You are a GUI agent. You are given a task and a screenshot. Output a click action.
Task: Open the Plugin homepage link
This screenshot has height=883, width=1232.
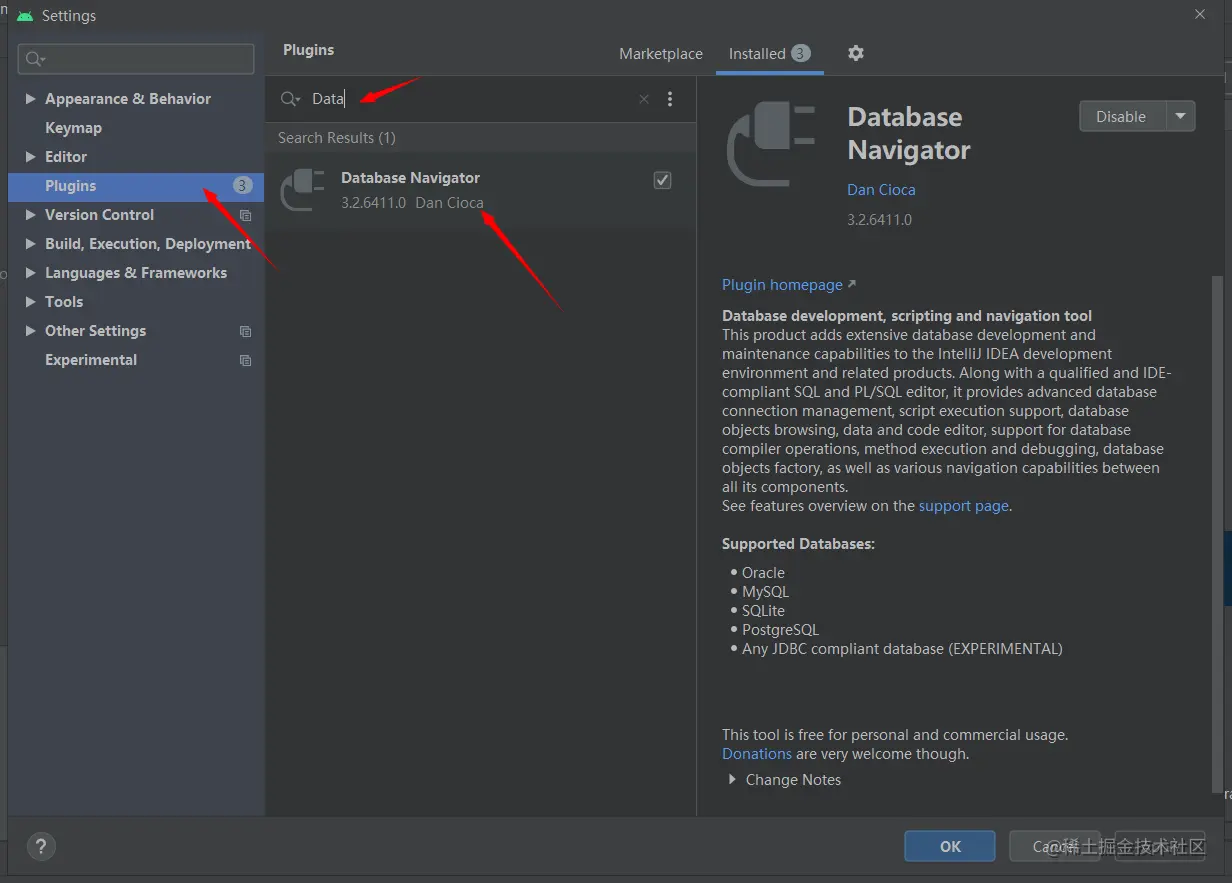click(x=789, y=285)
